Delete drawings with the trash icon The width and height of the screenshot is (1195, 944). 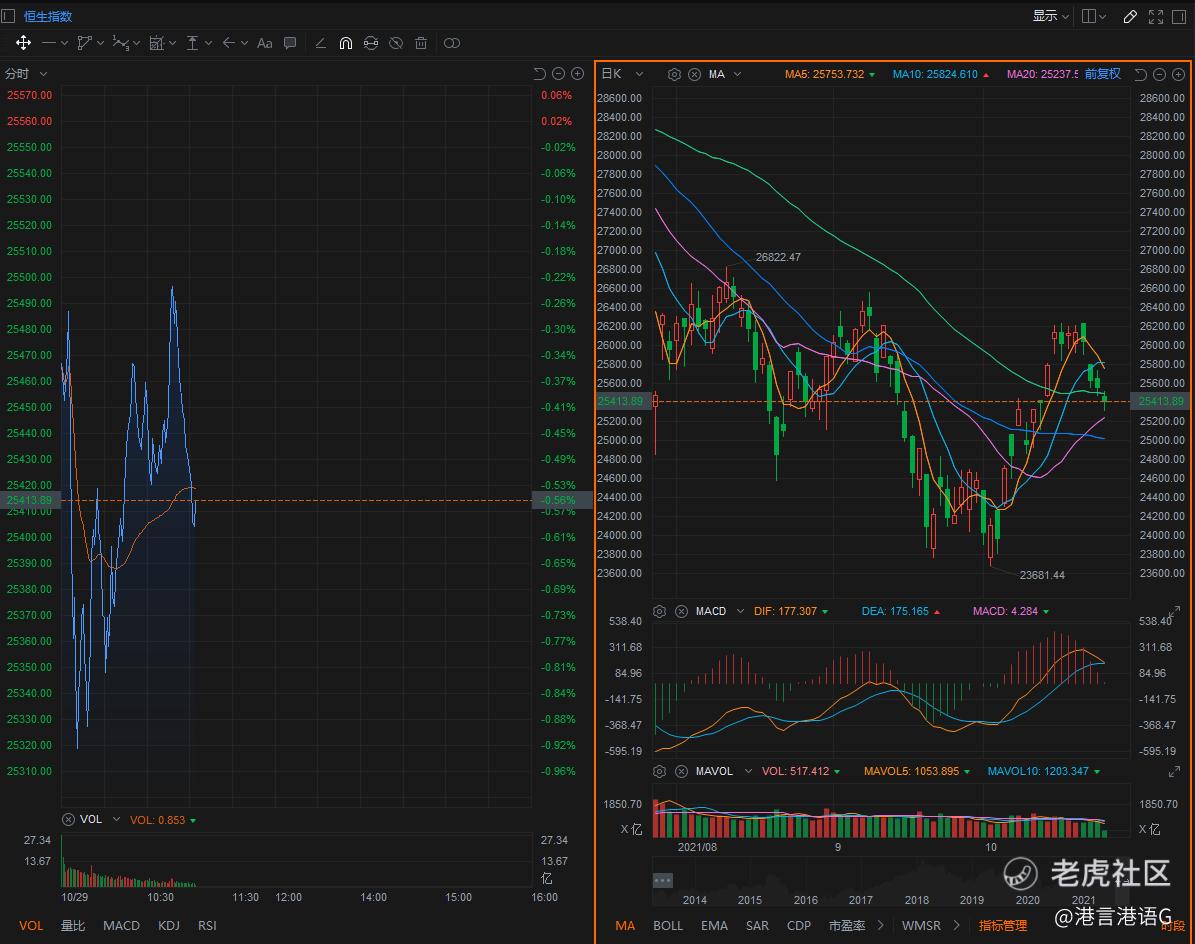[421, 43]
